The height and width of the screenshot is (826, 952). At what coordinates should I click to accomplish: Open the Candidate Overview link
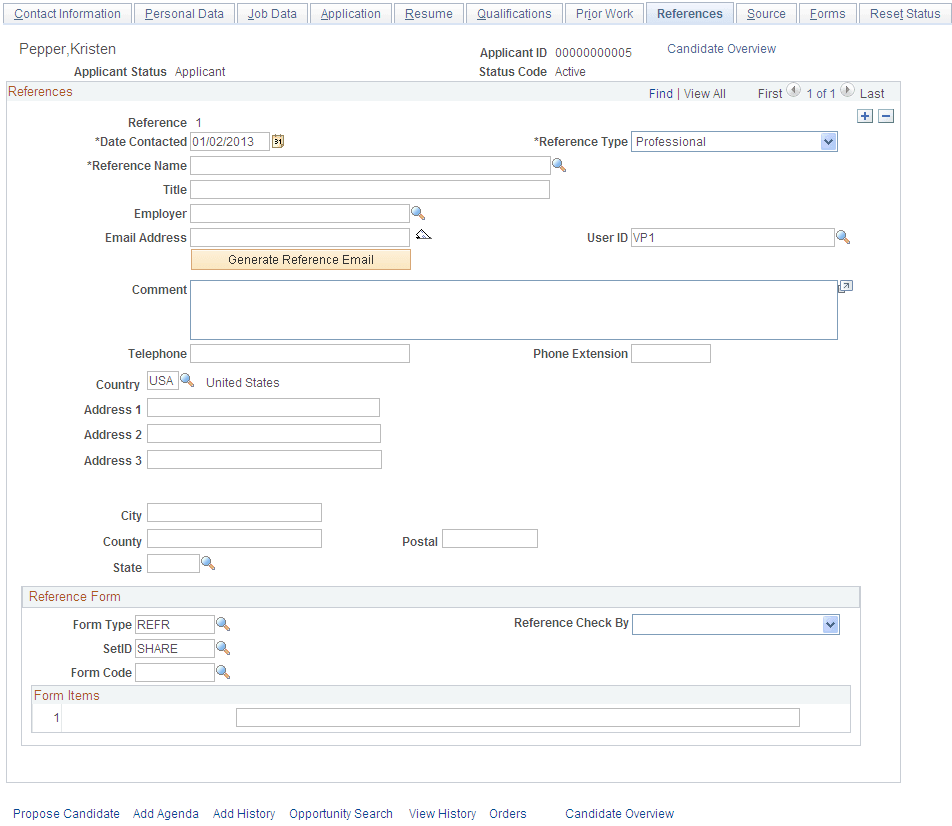(x=721, y=48)
